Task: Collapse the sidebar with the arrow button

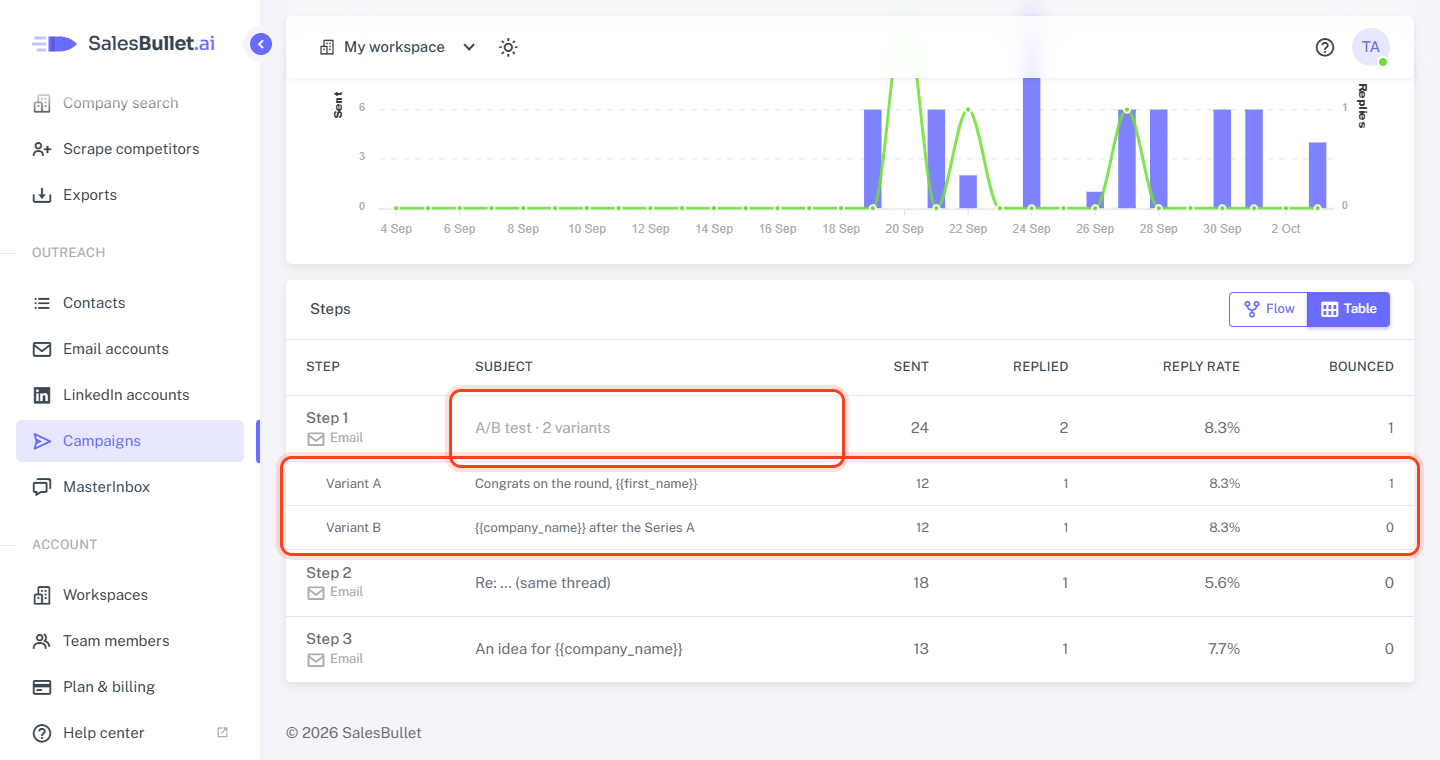Action: tap(261, 44)
